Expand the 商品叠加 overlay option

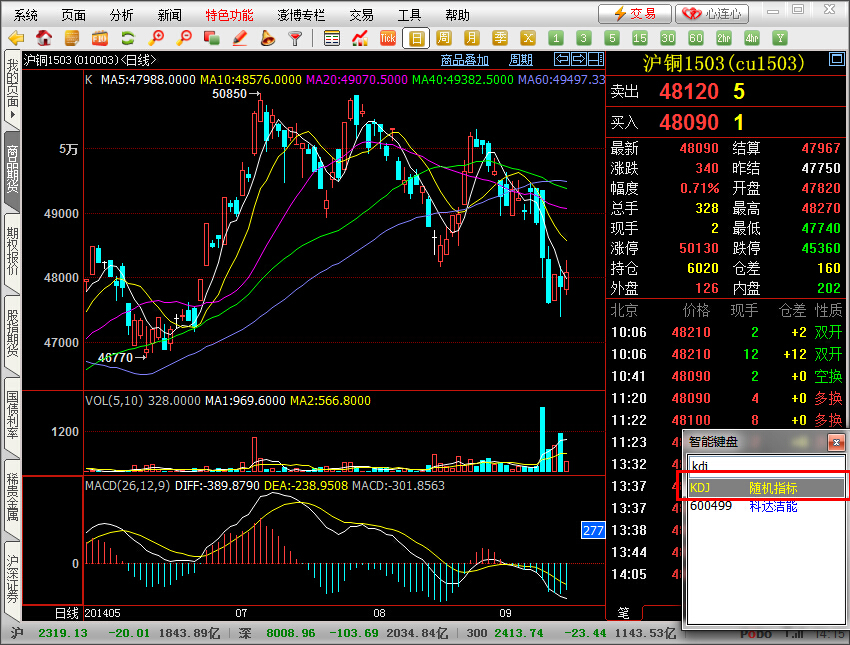click(x=465, y=60)
